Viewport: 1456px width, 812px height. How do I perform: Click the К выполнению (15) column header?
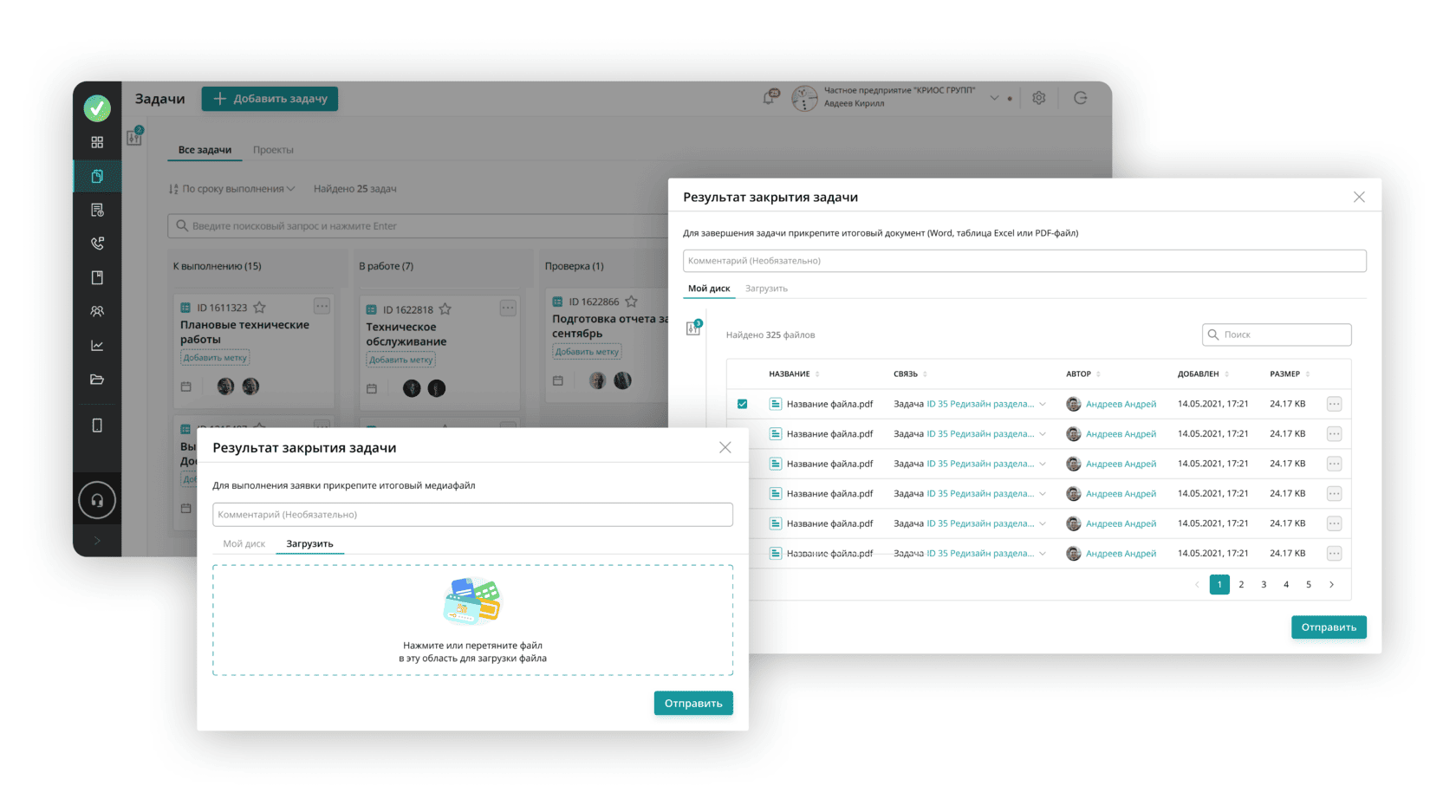click(x=217, y=266)
